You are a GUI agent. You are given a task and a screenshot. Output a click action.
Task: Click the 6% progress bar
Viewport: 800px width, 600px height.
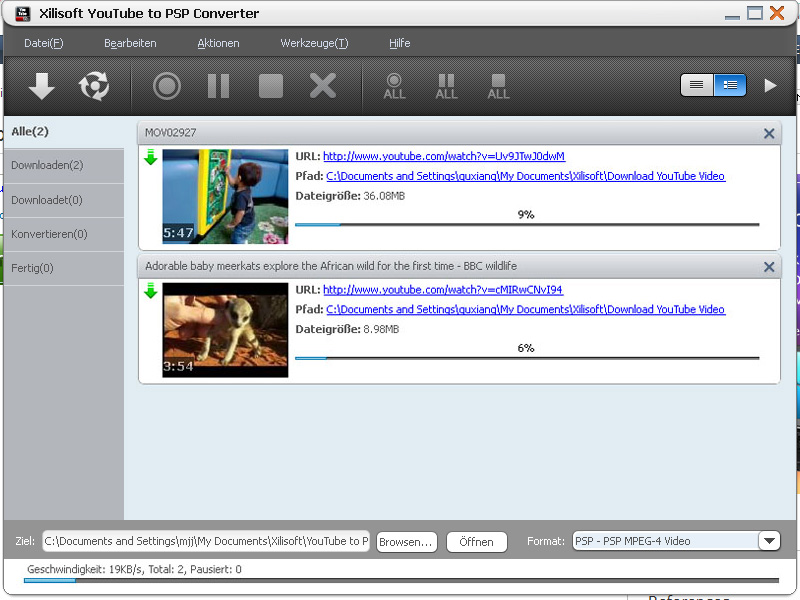(x=527, y=358)
